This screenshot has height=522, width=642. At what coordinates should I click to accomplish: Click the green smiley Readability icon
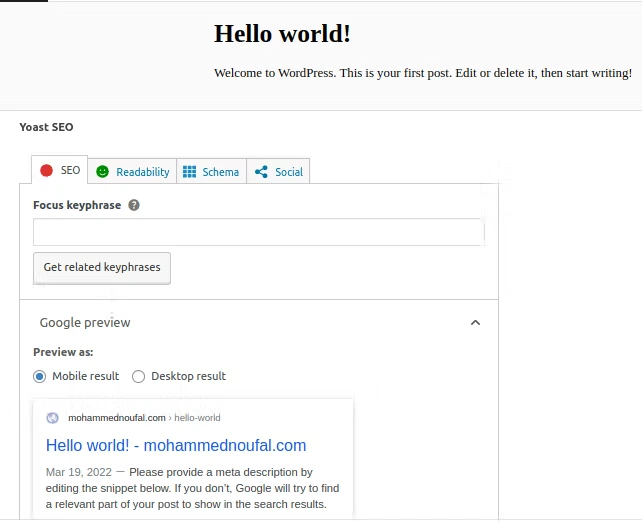(102, 172)
